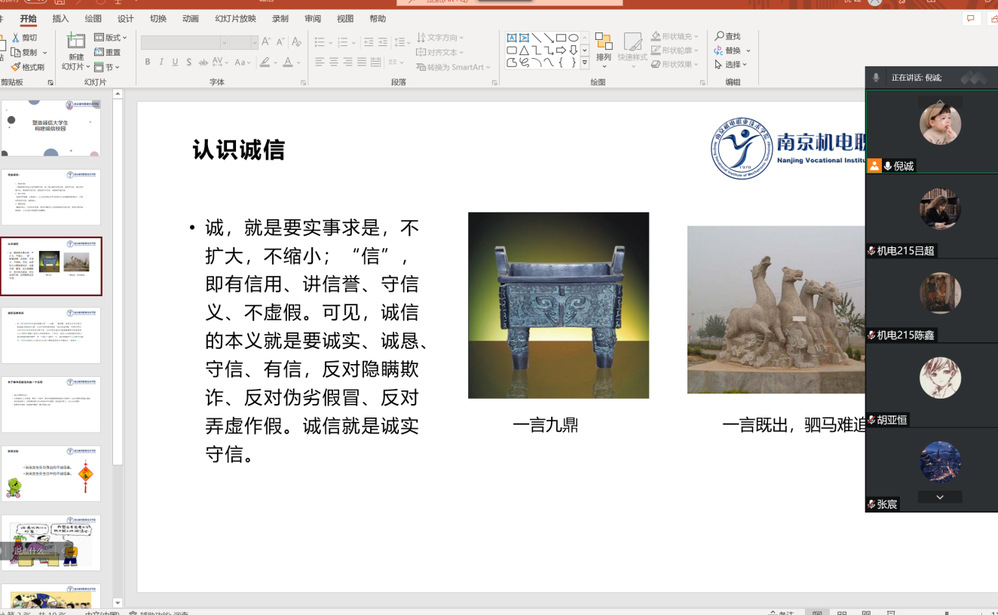Open the Layout (版式) dropdown
Image resolution: width=998 pixels, height=615 pixels.
click(108, 38)
